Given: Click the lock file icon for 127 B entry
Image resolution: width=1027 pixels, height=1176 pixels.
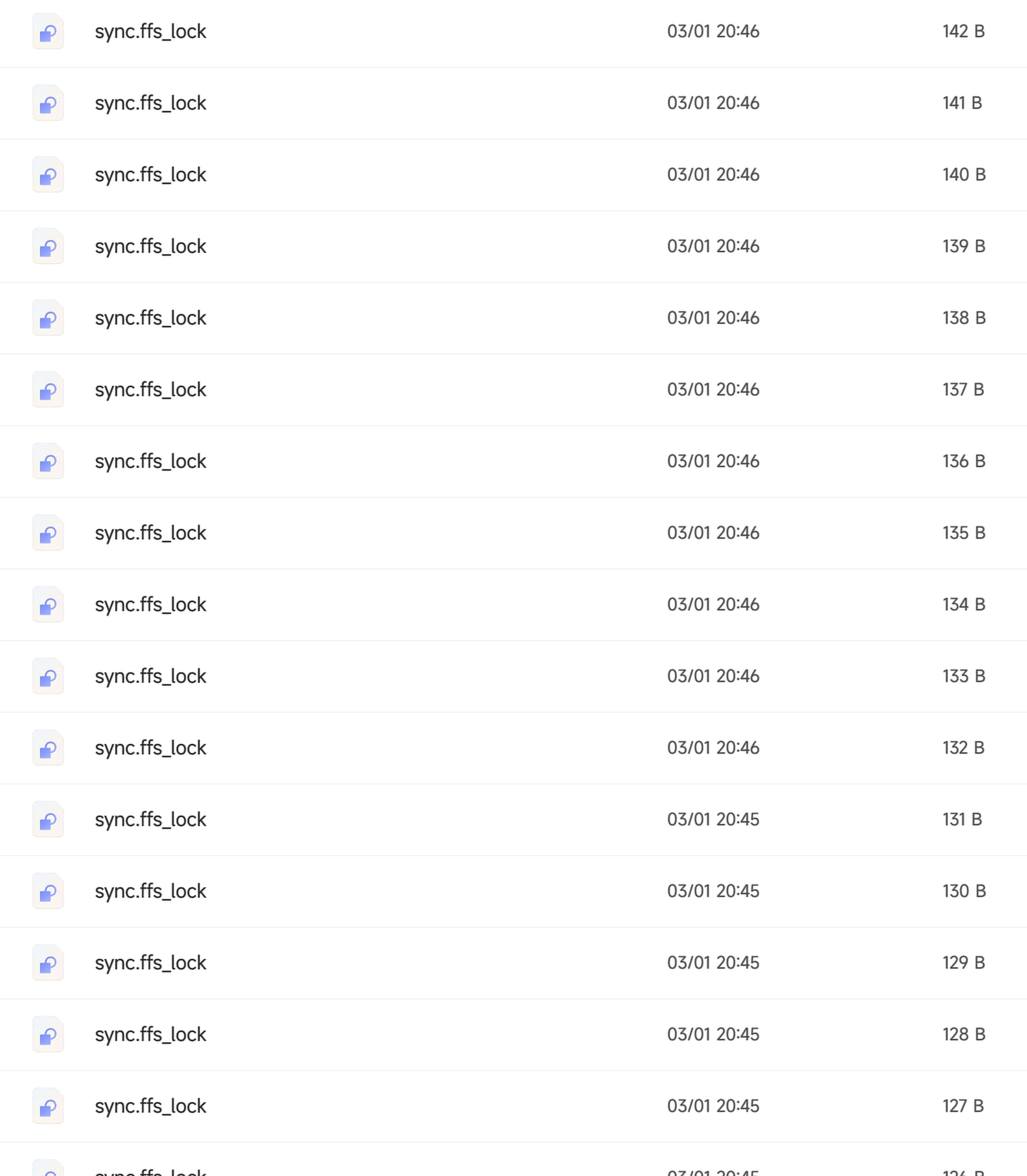Looking at the screenshot, I should [x=48, y=1106].
